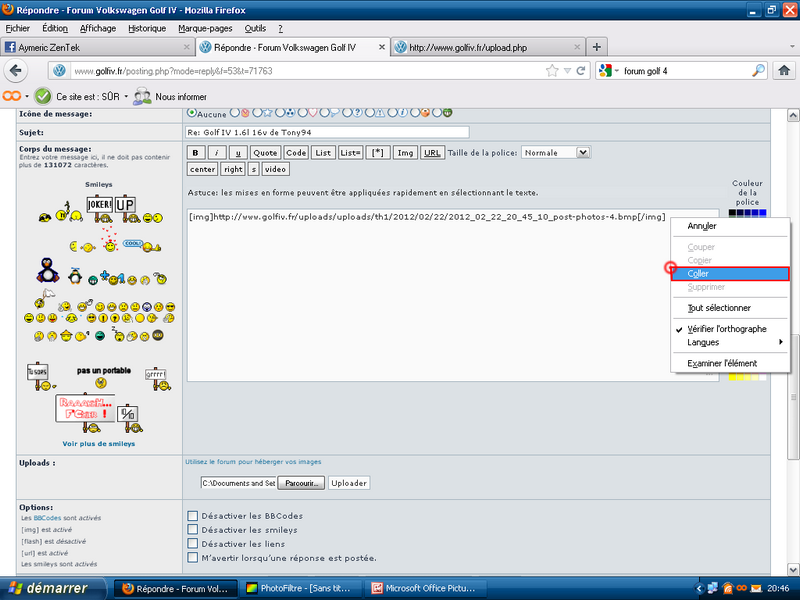
Task: Expand the Langues submenu arrow
Action: point(781,342)
